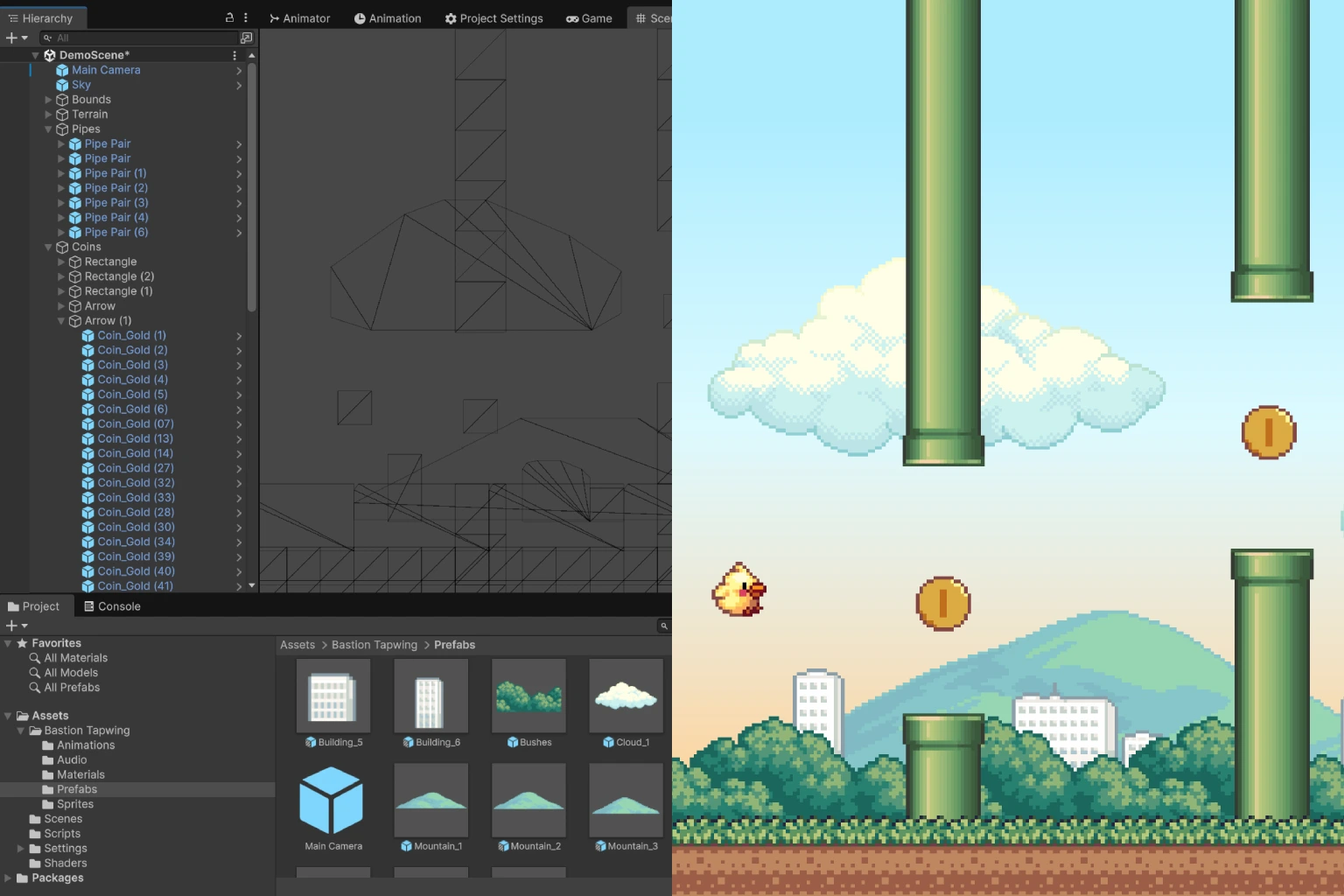Open the All Models saved search
The height and width of the screenshot is (896, 1344).
click(63, 673)
